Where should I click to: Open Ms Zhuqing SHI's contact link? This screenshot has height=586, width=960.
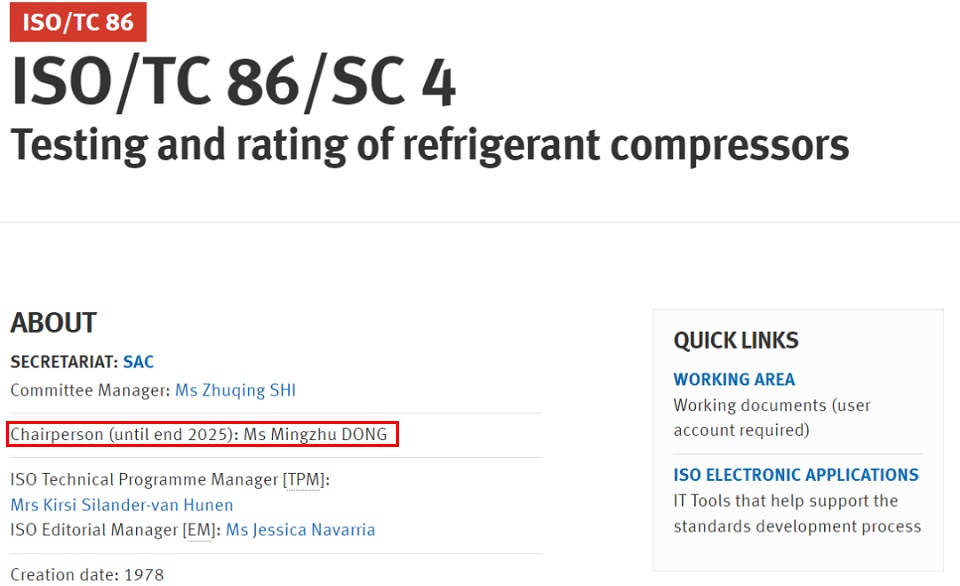coord(235,390)
